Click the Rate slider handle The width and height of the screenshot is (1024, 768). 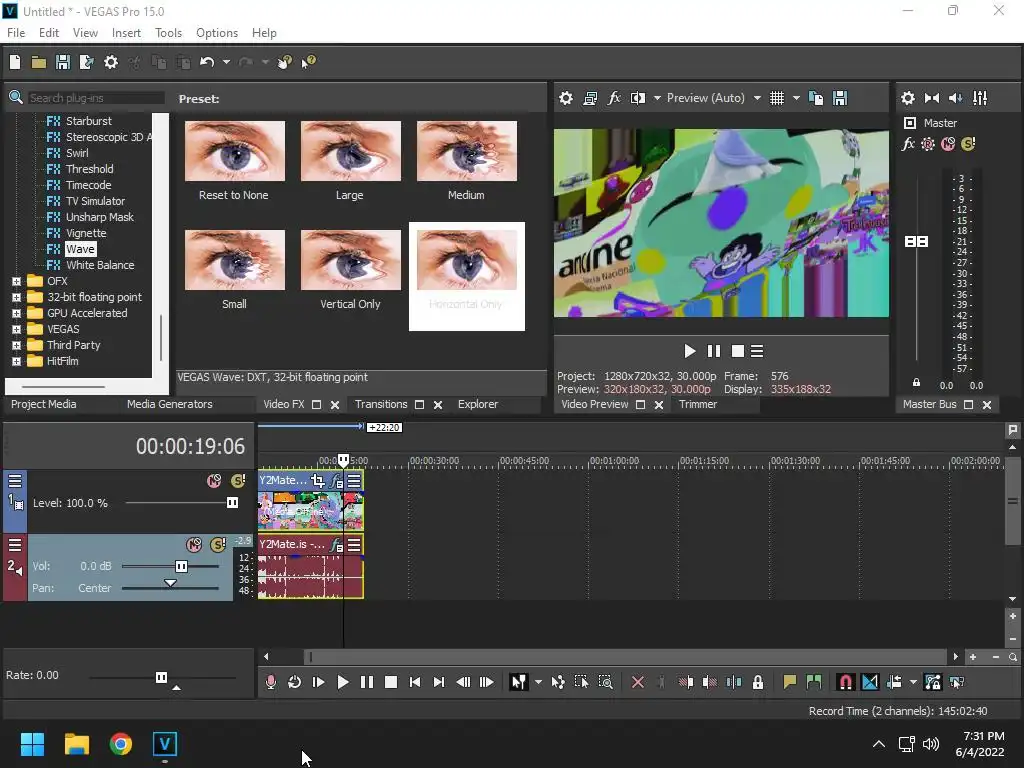[161, 677]
